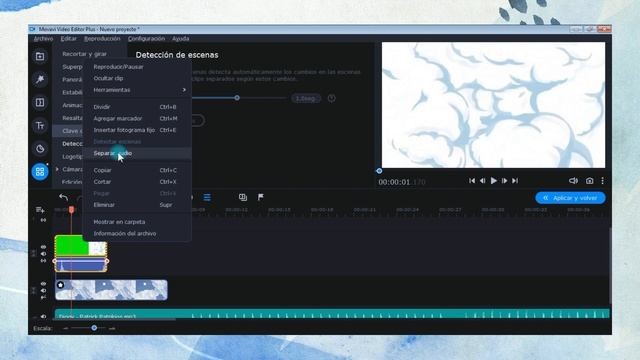Open the transitions panel icon

click(x=40, y=102)
